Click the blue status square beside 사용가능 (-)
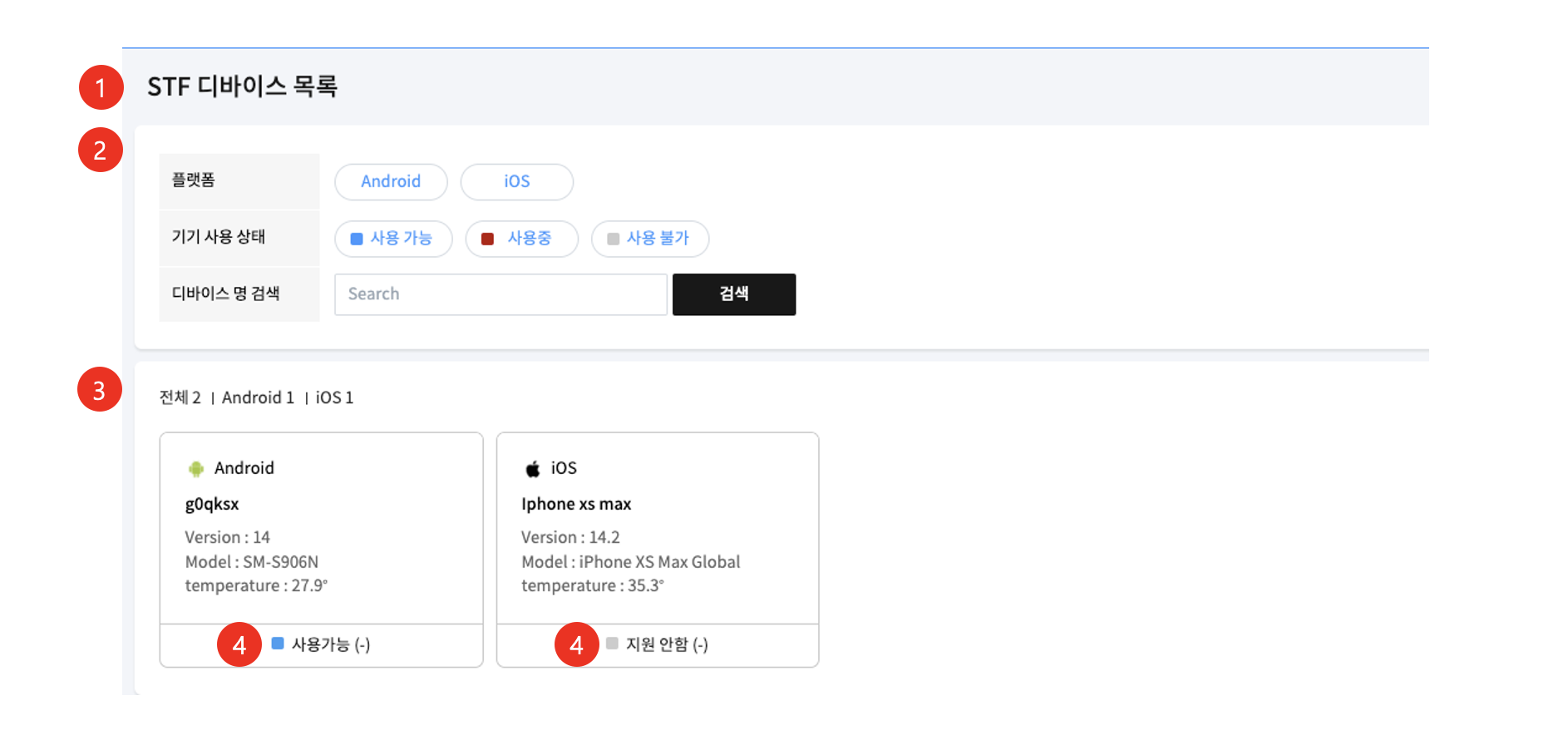This screenshot has height=740, width=1568. 279,644
